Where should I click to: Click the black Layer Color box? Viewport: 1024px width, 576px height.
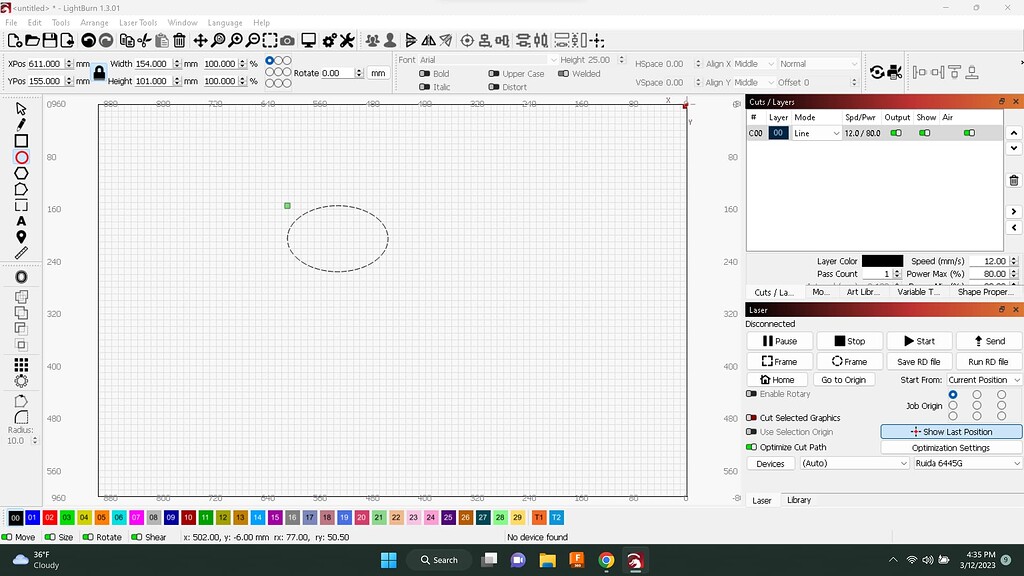pos(882,261)
